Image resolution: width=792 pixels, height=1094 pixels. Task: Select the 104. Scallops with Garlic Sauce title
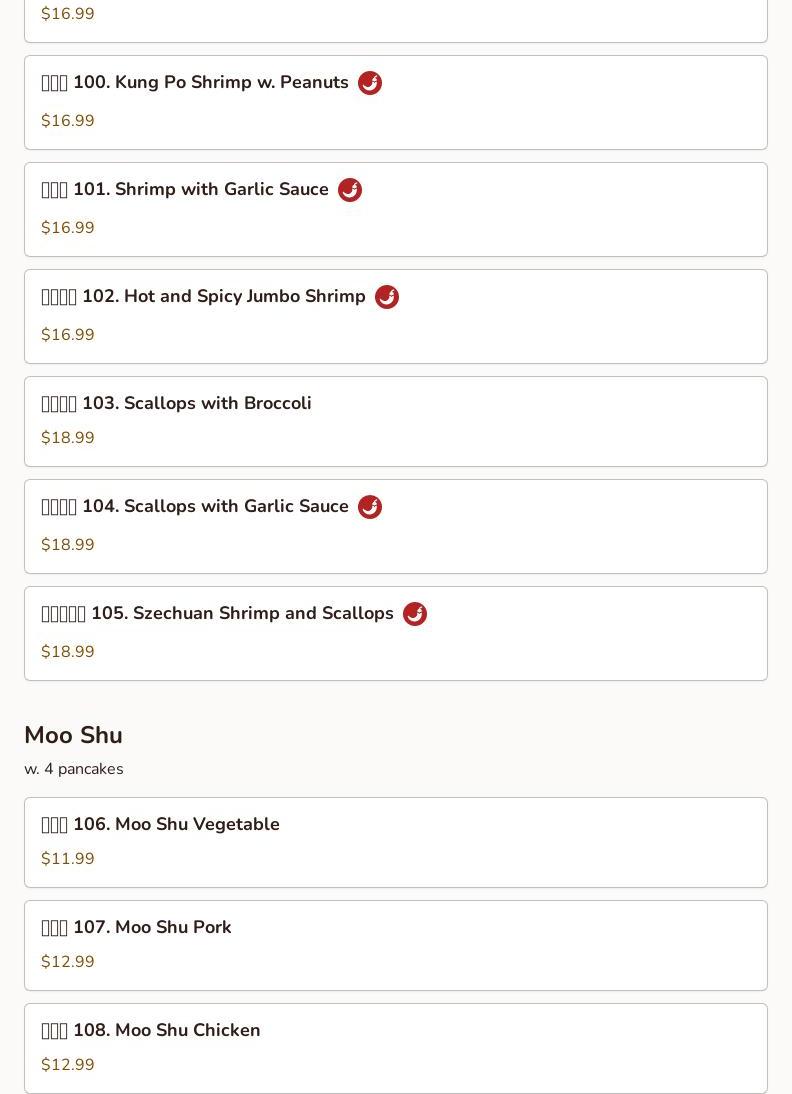click(195, 507)
